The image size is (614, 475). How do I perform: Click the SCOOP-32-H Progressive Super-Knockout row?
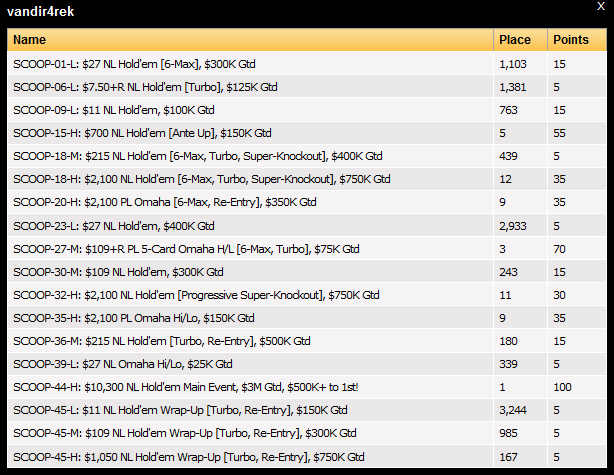[307, 294]
